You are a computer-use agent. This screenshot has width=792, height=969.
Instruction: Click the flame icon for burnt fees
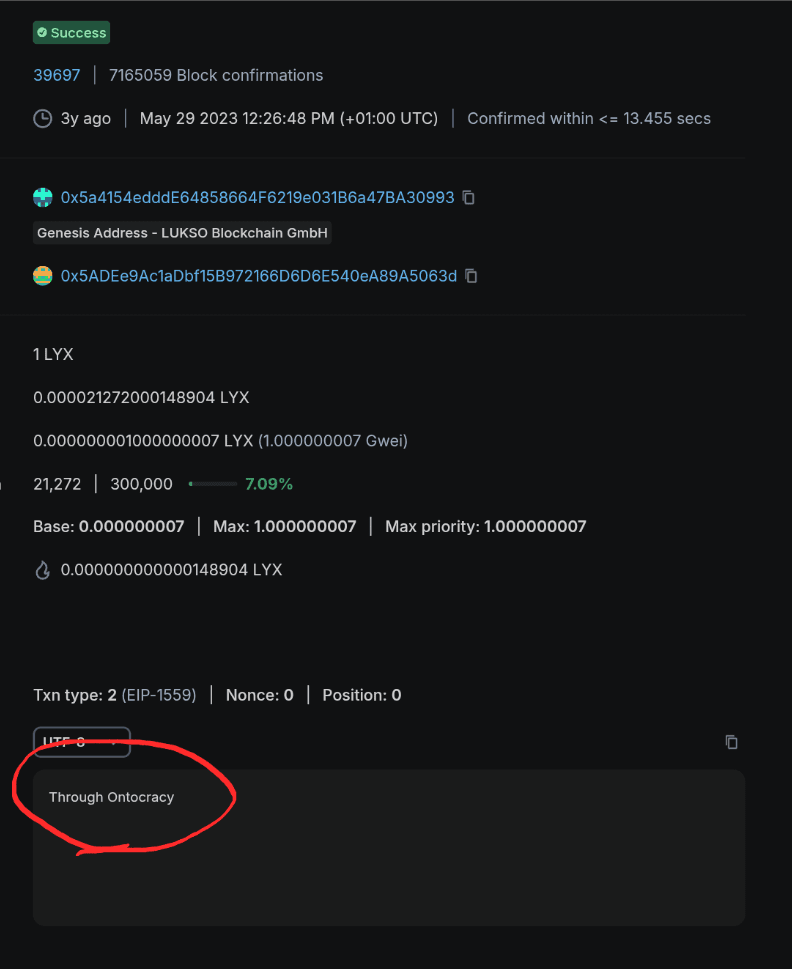(43, 570)
